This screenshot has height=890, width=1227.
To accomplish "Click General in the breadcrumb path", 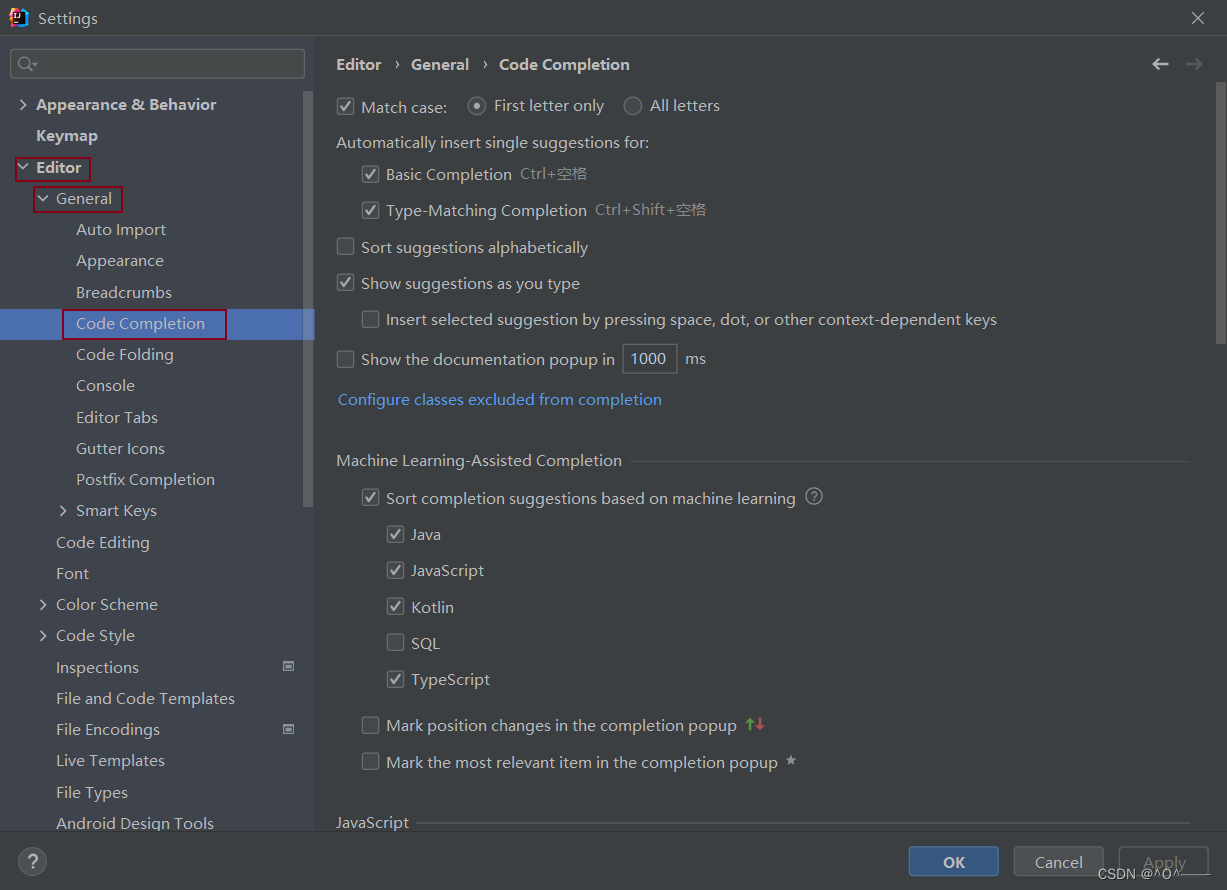I will click(x=440, y=64).
